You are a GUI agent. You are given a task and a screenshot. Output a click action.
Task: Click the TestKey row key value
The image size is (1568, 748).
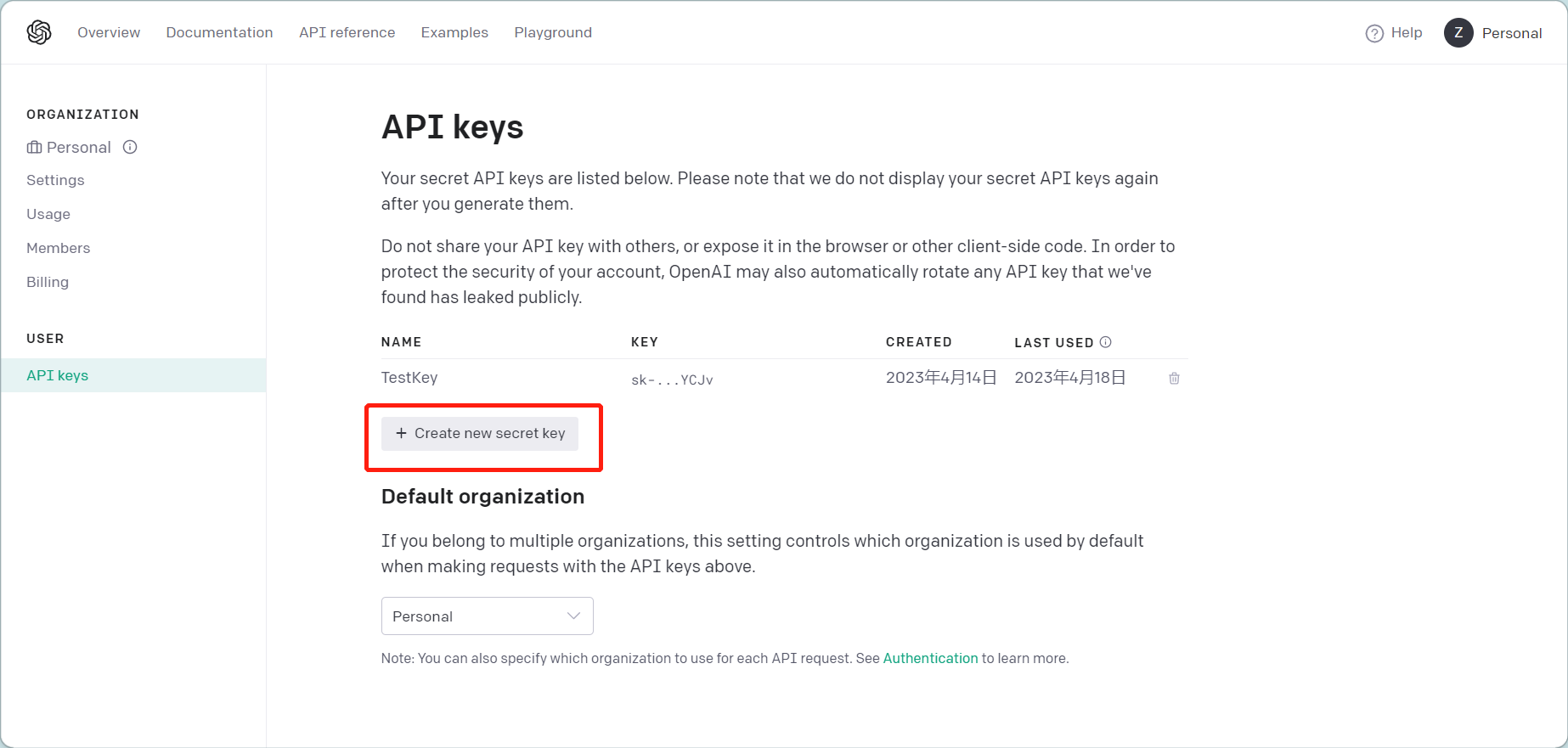[x=672, y=380]
